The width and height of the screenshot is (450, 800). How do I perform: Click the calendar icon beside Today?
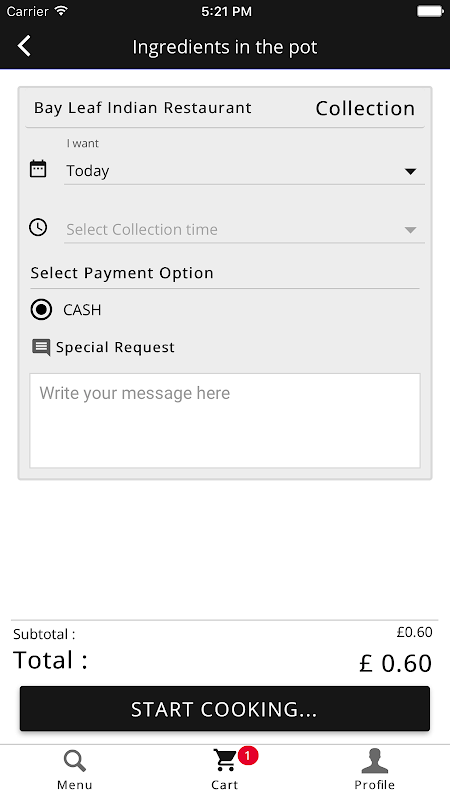click(38, 169)
